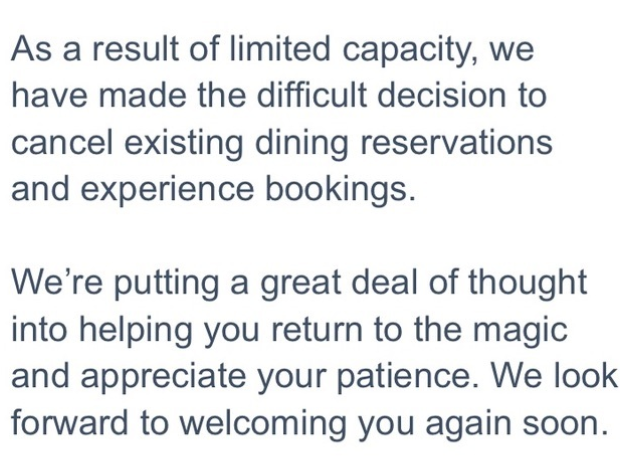634x474 pixels.
Task: Select the word 'difficult' in first paragraph
Action: [x=311, y=95]
